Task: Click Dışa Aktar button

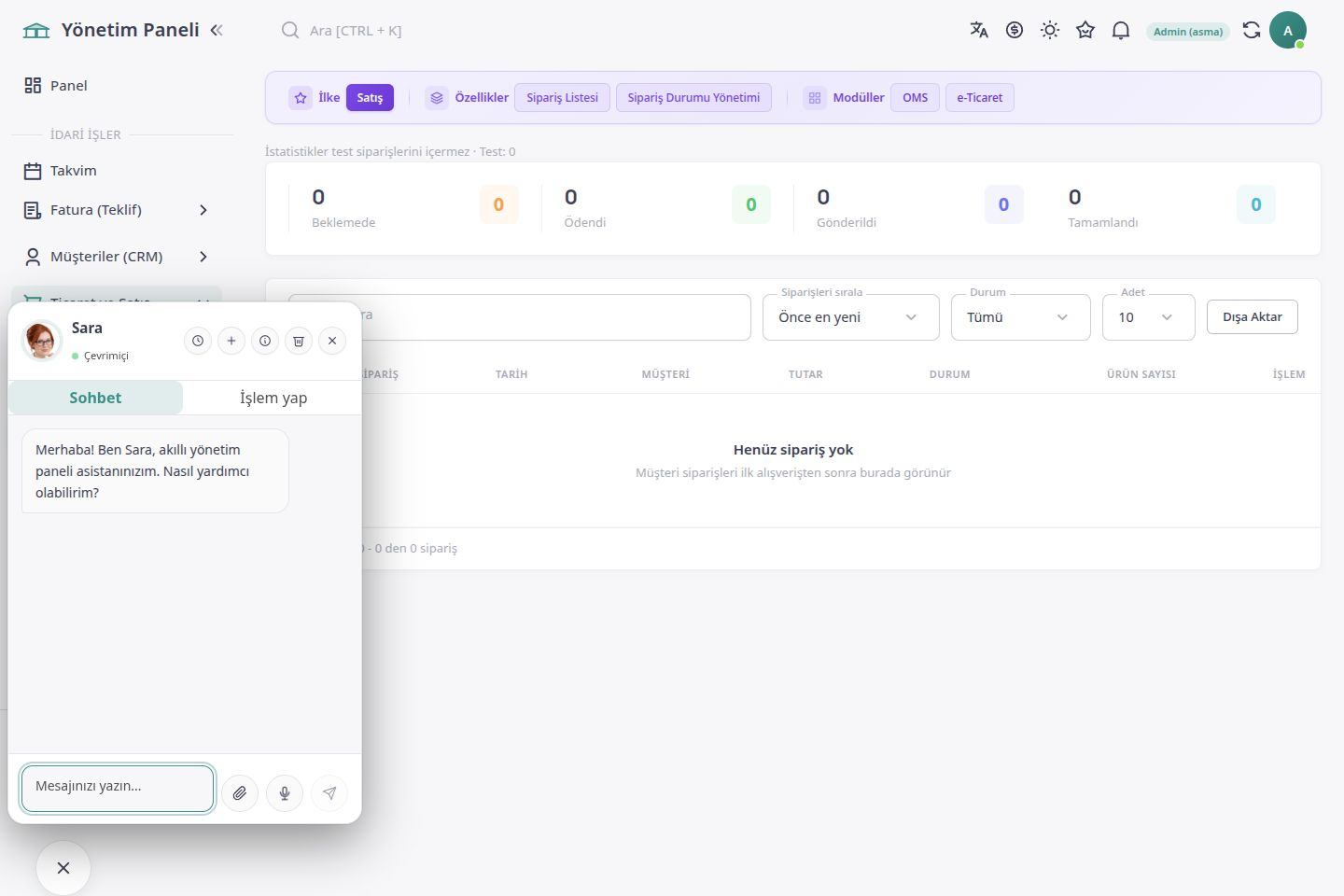Action: (x=1253, y=316)
